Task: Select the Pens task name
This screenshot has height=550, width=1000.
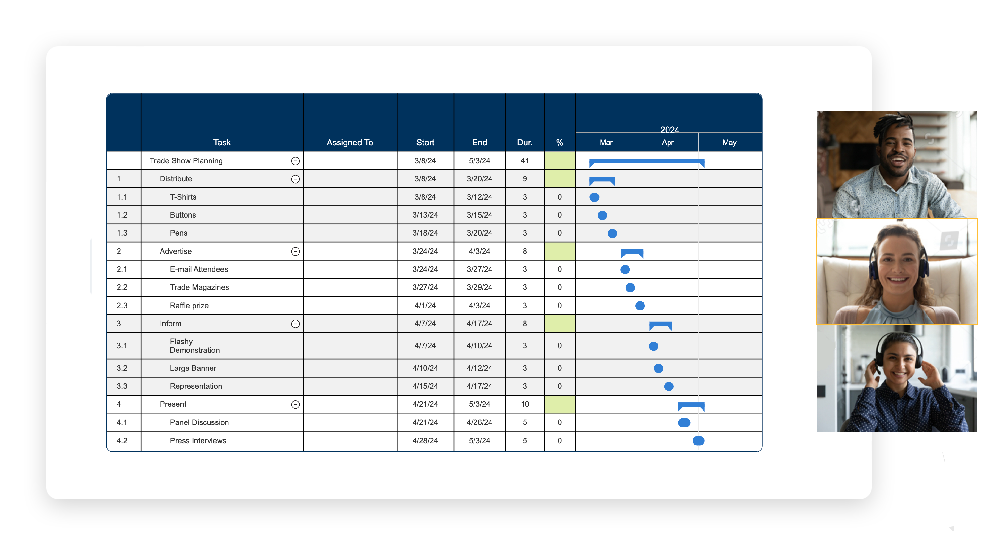Action: click(x=179, y=233)
